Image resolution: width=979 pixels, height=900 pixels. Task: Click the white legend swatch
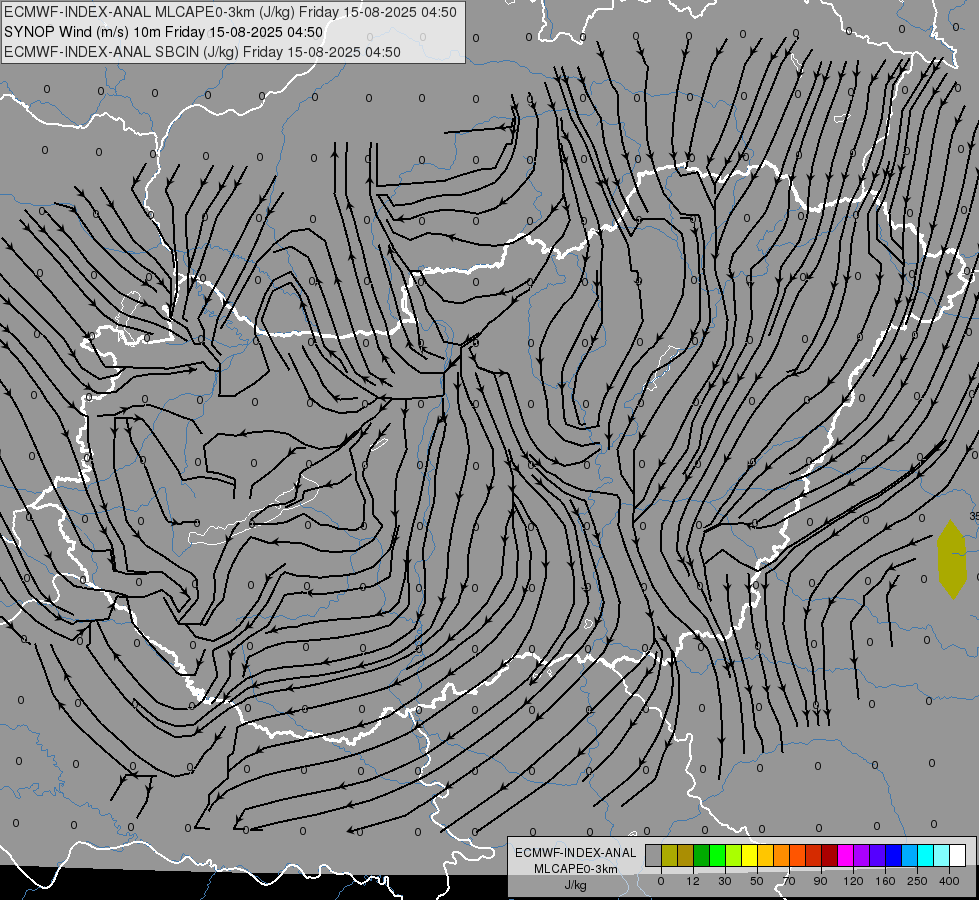pos(958,855)
